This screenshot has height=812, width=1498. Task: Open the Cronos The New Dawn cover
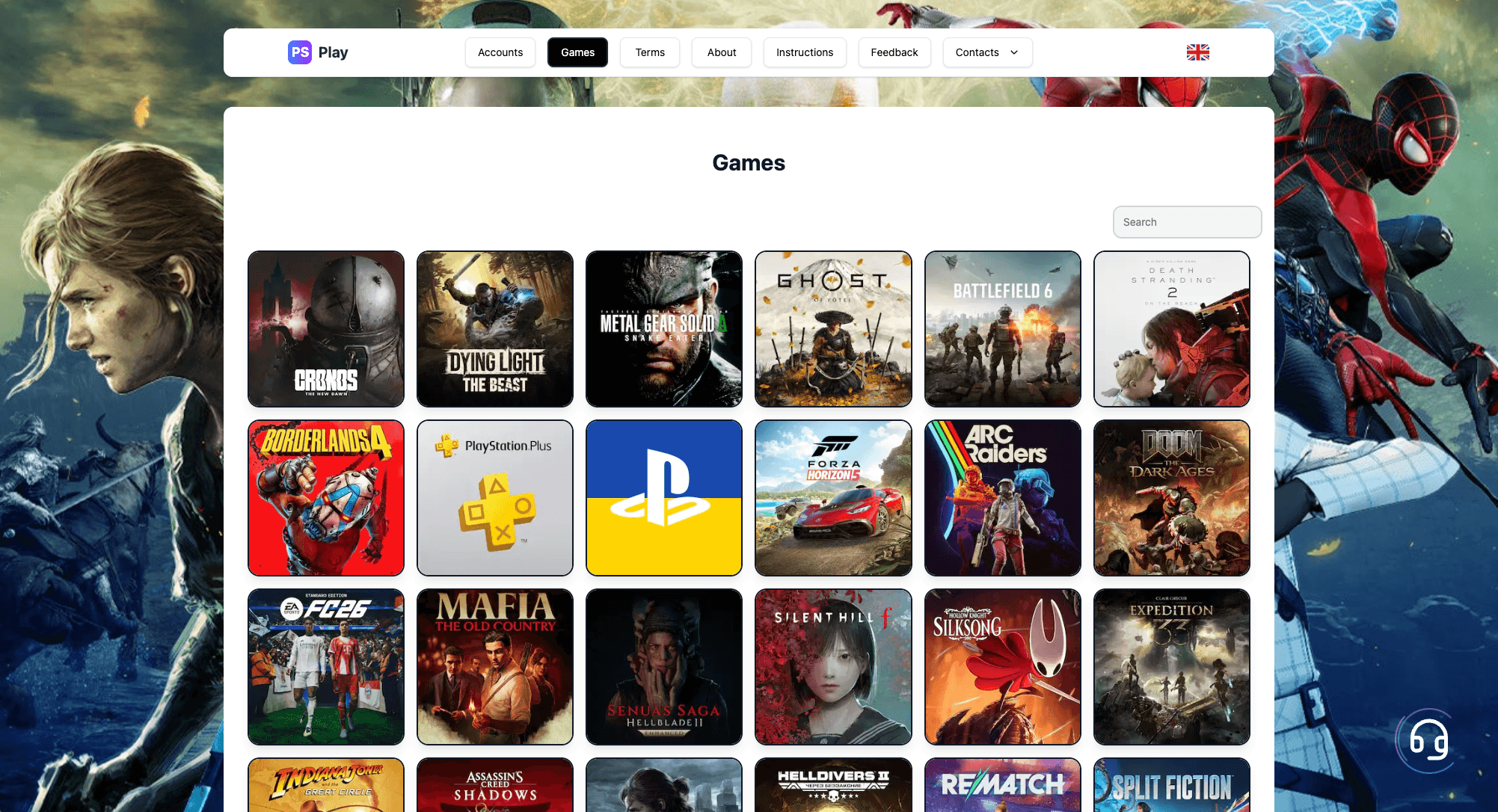tap(326, 329)
